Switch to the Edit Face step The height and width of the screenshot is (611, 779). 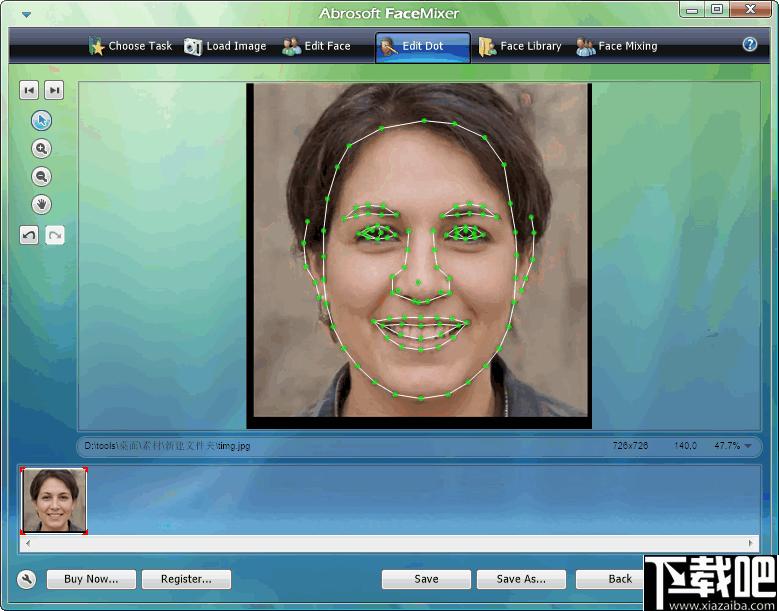[x=316, y=46]
